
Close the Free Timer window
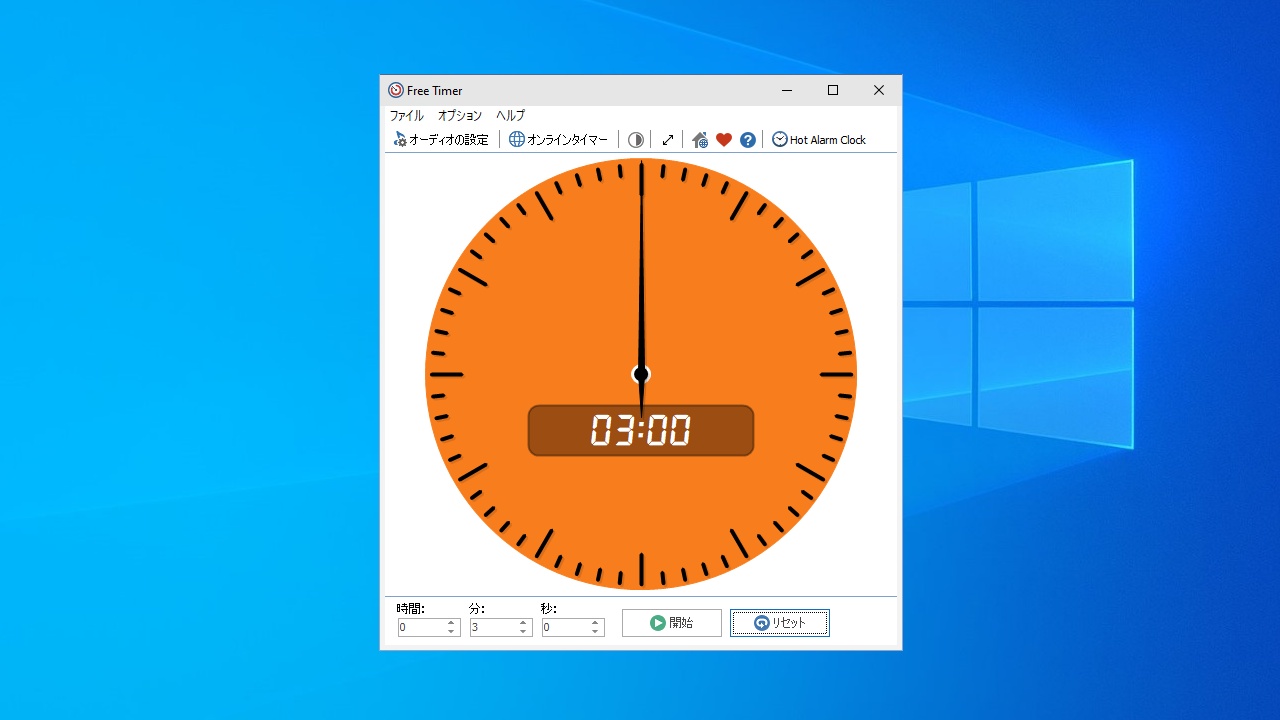pos(879,90)
